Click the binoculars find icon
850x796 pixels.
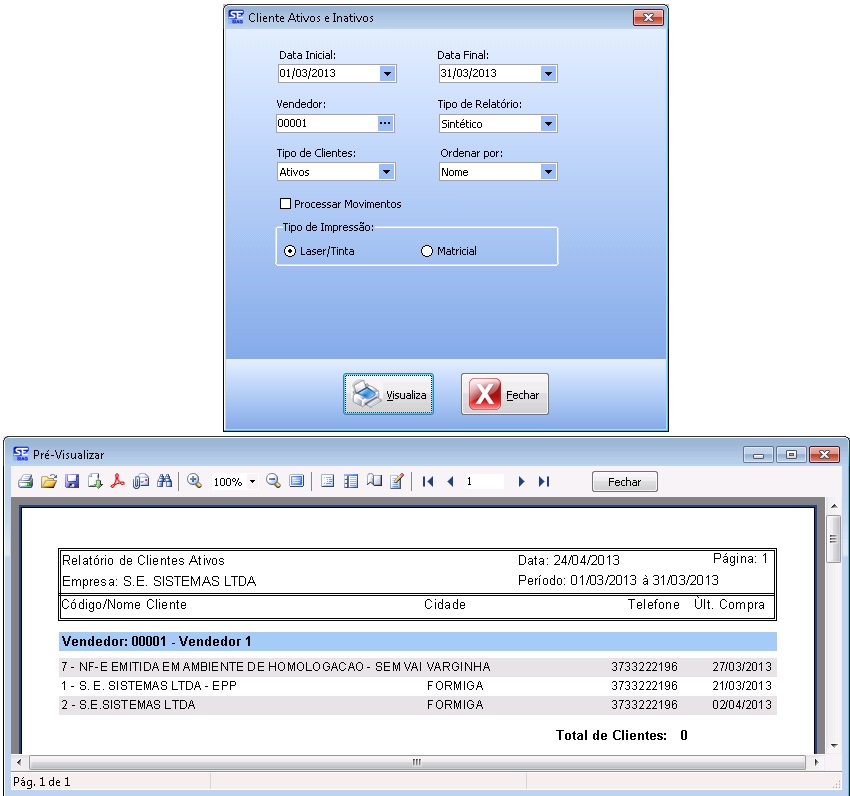click(165, 482)
